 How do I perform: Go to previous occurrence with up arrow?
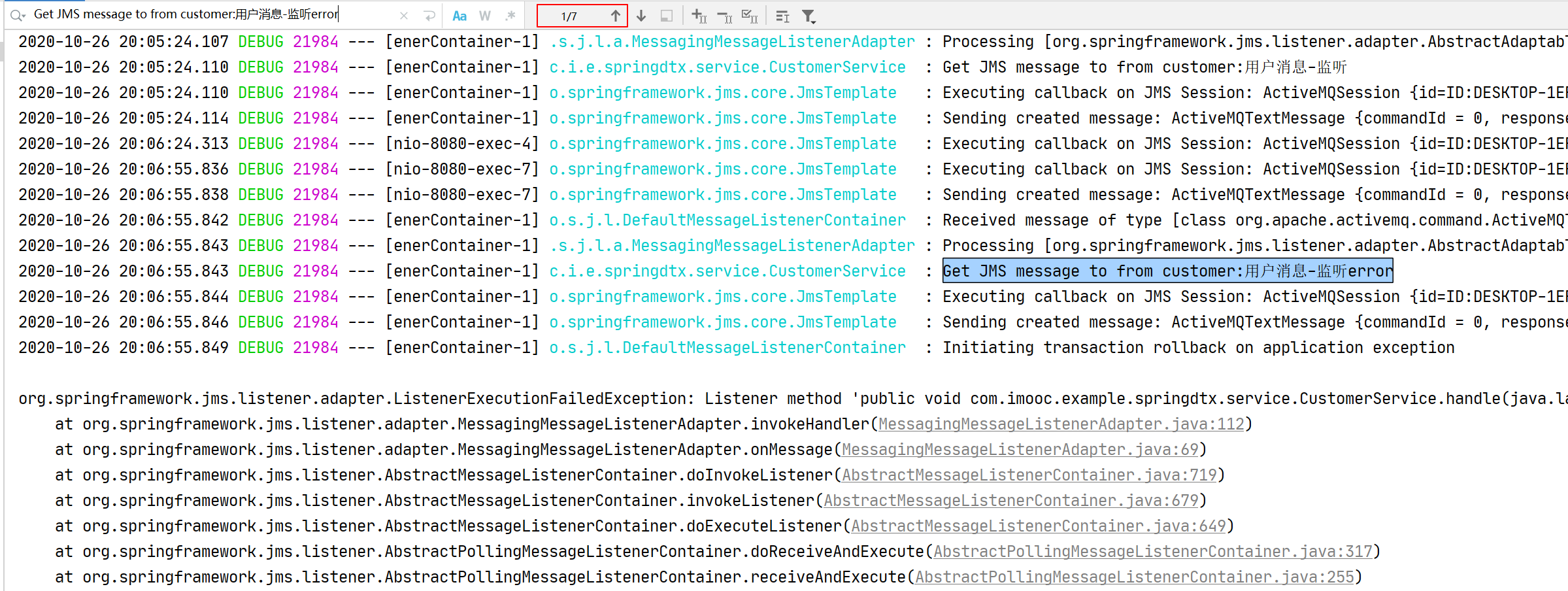pos(615,16)
